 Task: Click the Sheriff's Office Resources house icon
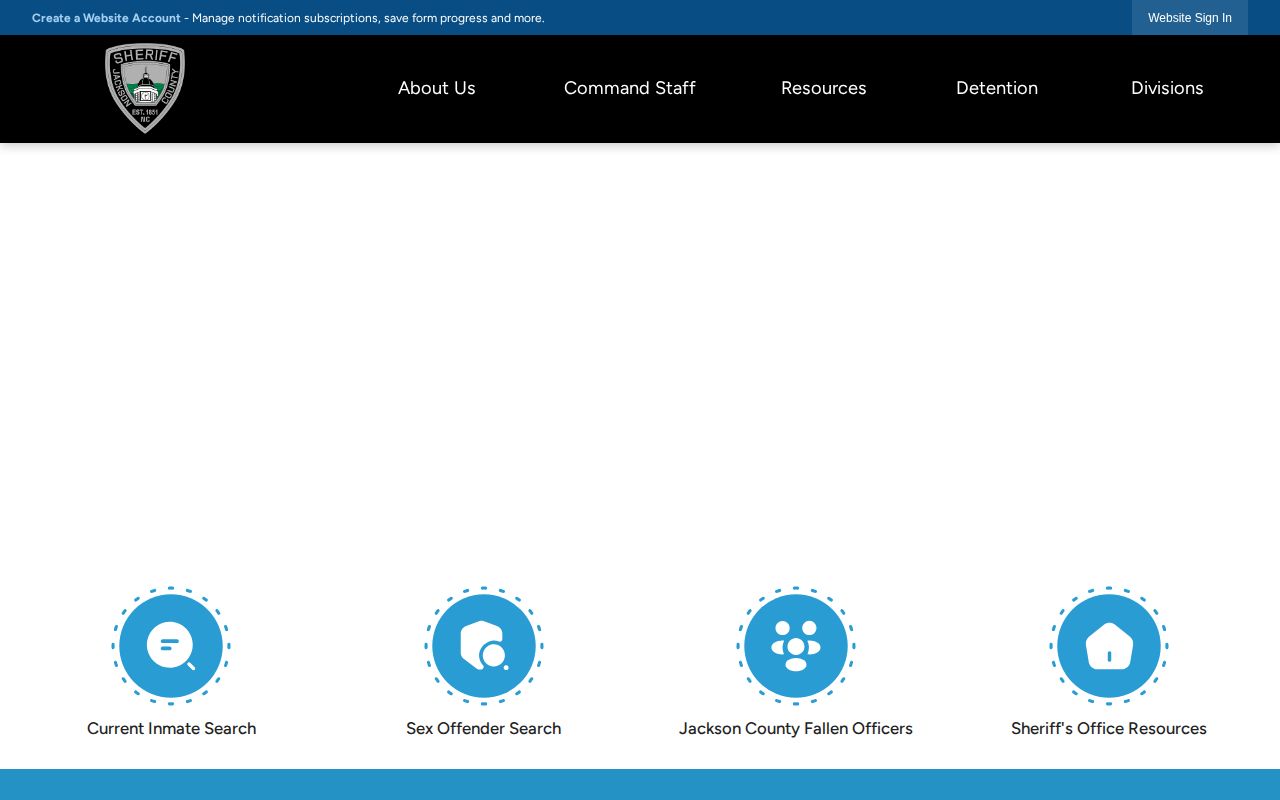pyautogui.click(x=1109, y=646)
